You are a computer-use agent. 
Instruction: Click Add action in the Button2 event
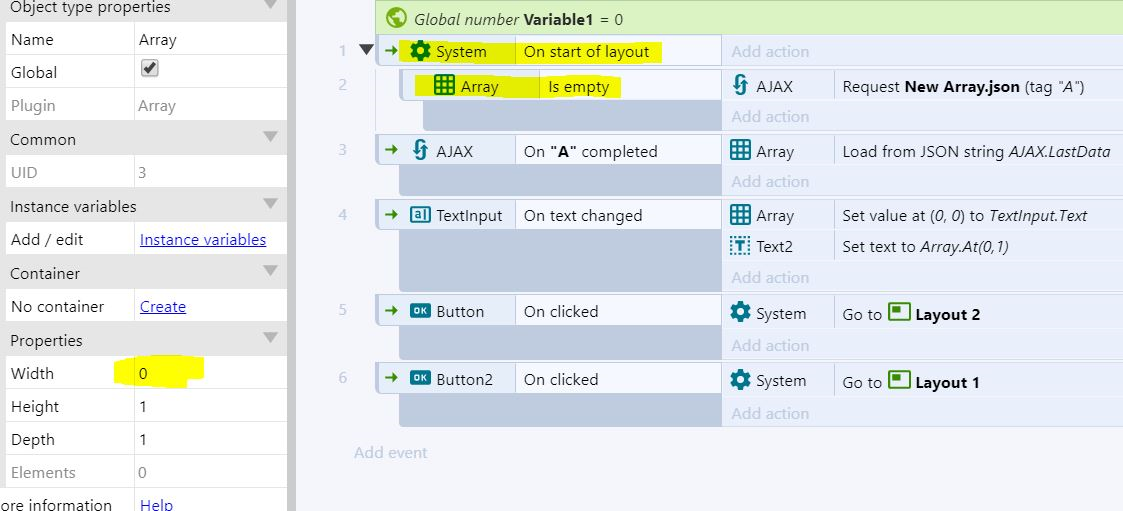[x=770, y=413]
